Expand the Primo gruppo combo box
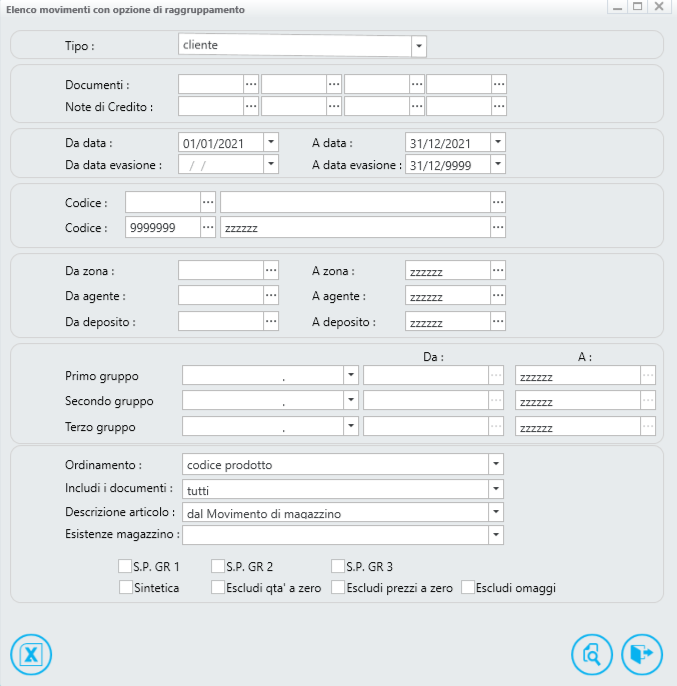The width and height of the screenshot is (677, 686). tap(350, 376)
